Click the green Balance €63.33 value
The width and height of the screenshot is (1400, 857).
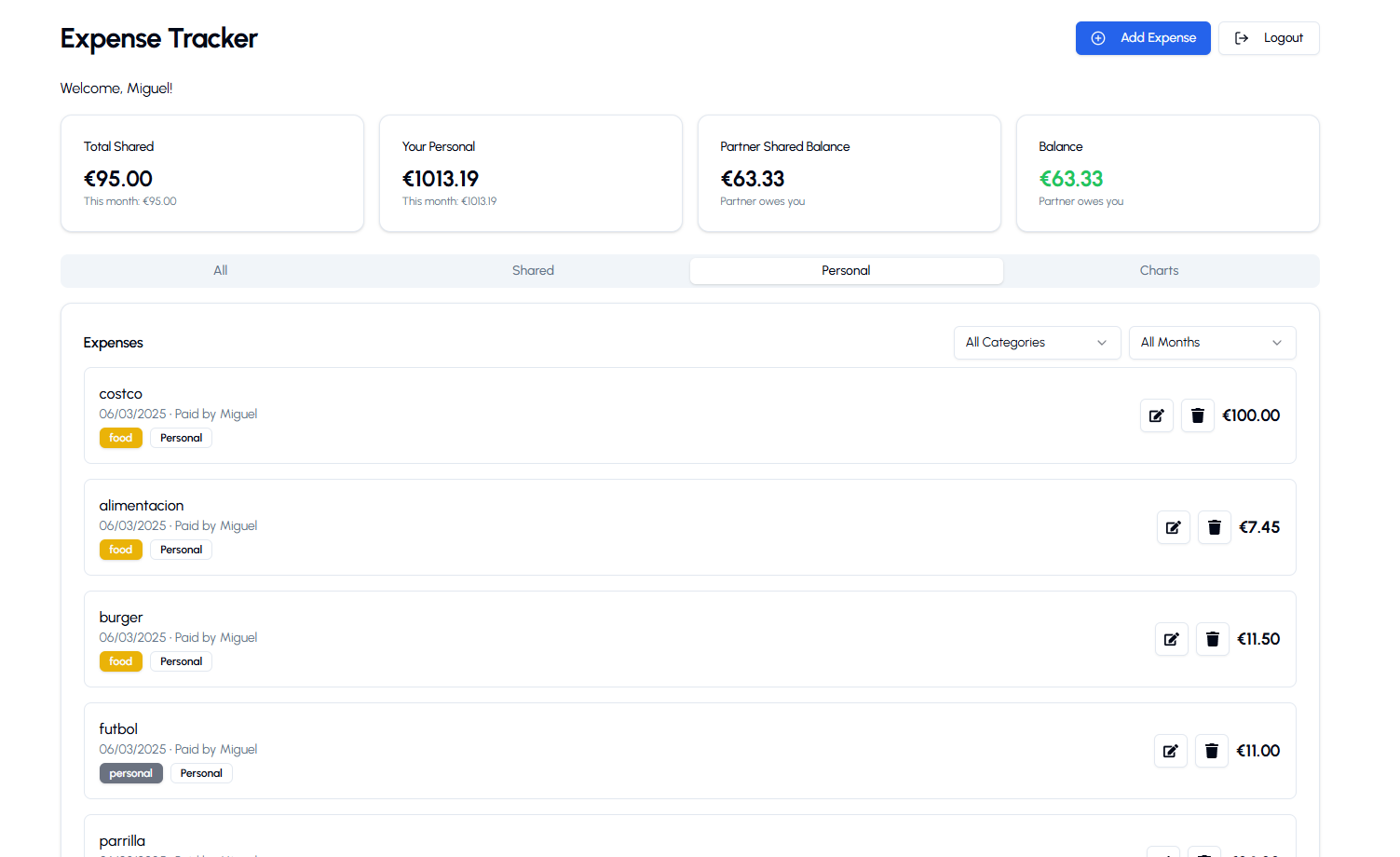[x=1071, y=179]
